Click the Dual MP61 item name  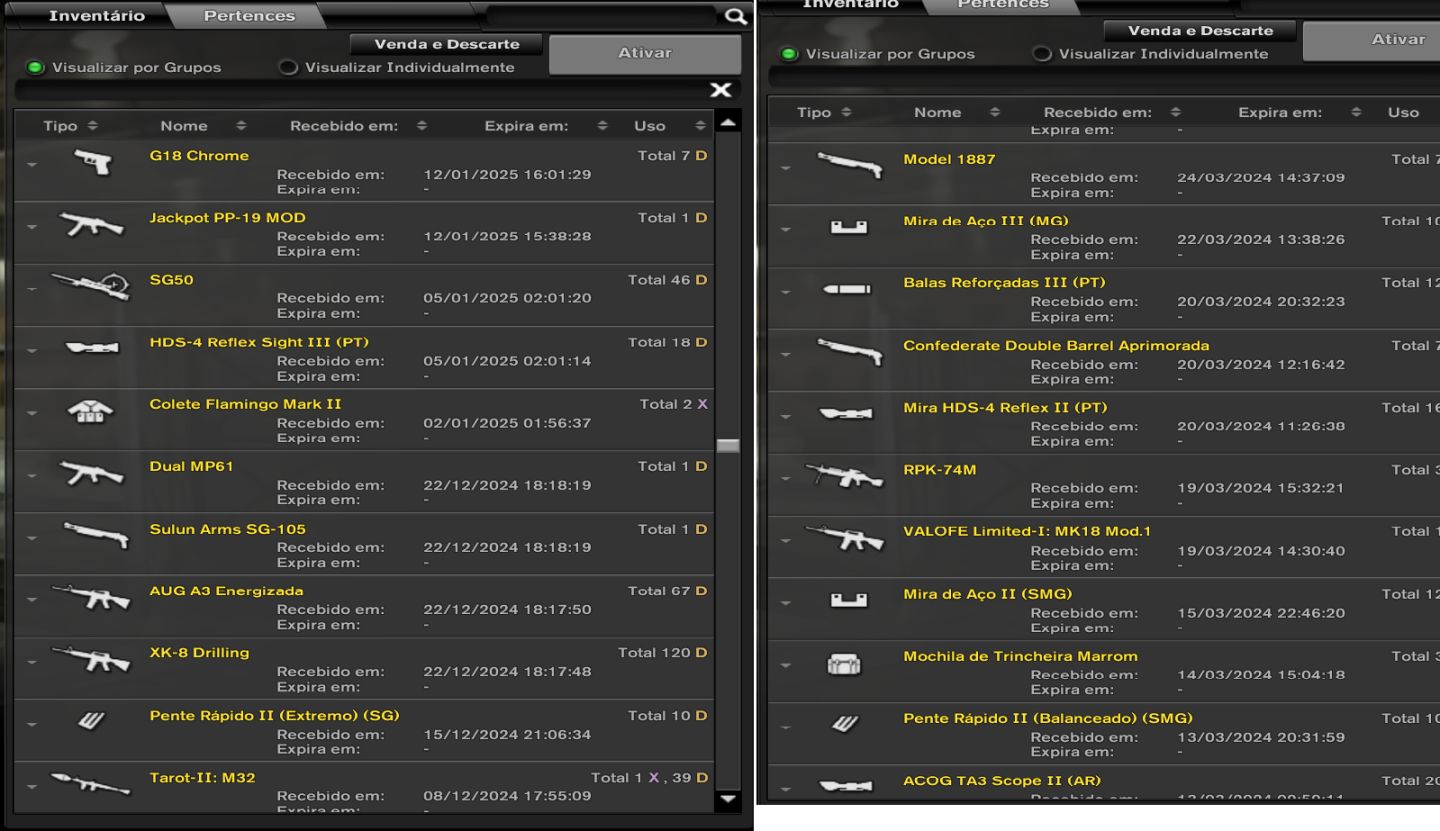(x=191, y=466)
